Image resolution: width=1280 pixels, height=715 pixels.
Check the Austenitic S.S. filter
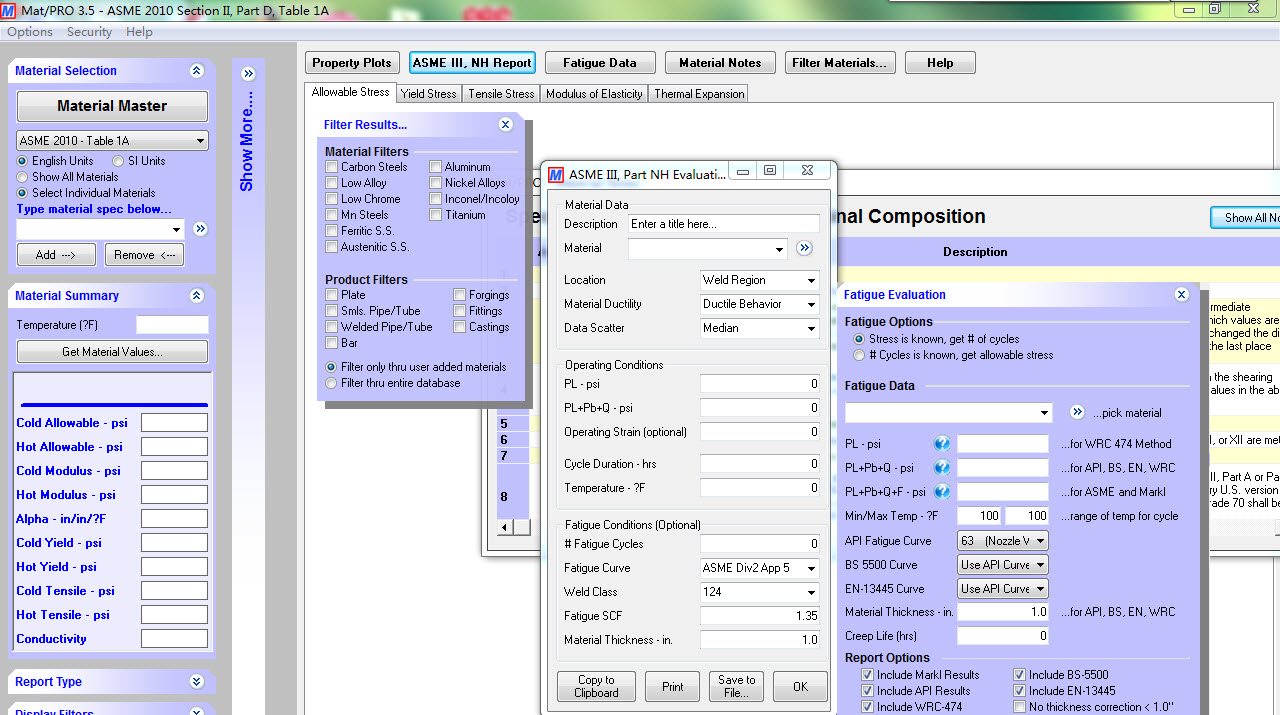click(x=331, y=247)
